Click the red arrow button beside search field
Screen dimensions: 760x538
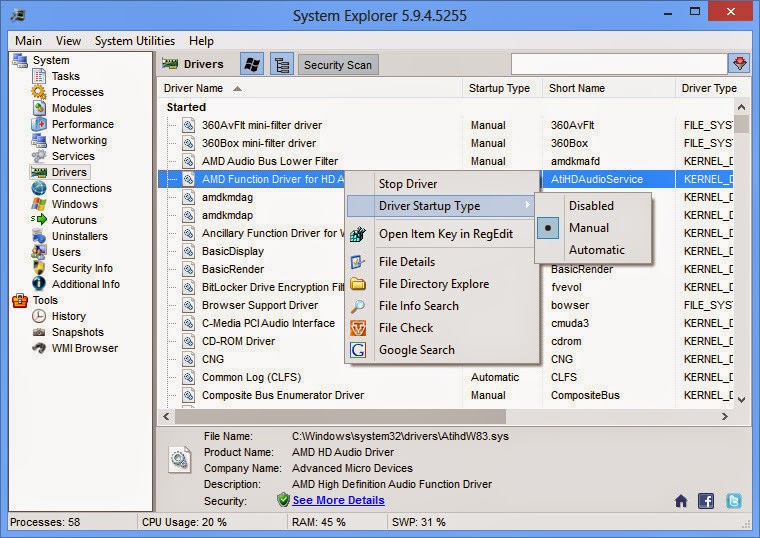(739, 63)
